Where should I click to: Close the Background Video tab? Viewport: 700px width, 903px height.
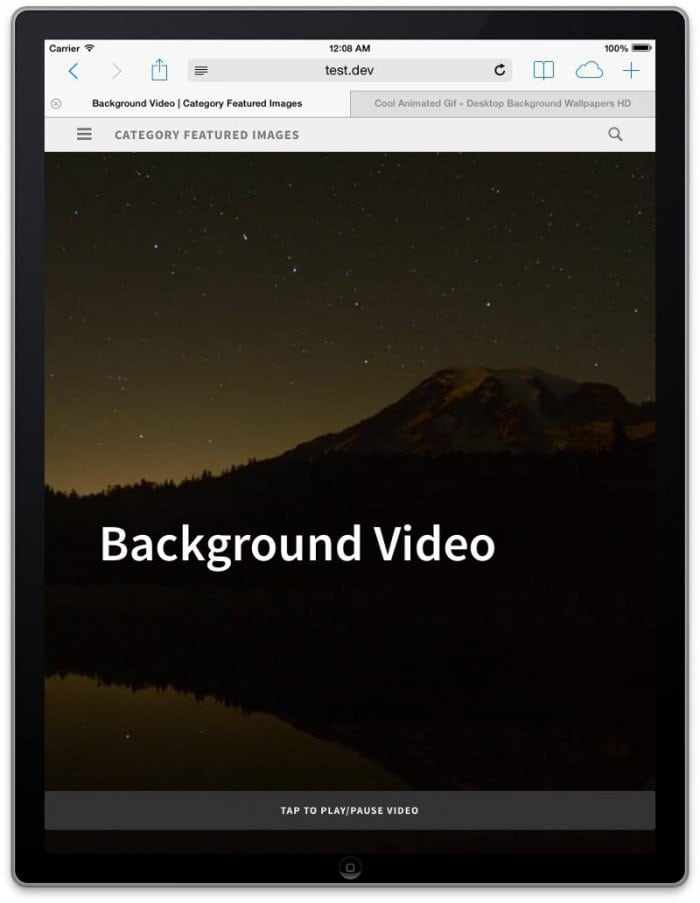(56, 104)
